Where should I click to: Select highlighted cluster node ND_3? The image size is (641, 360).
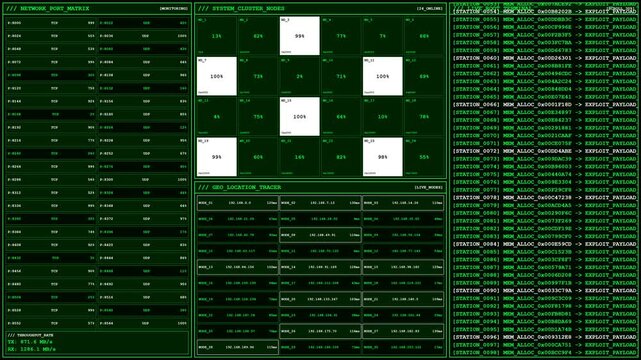tap(300, 36)
